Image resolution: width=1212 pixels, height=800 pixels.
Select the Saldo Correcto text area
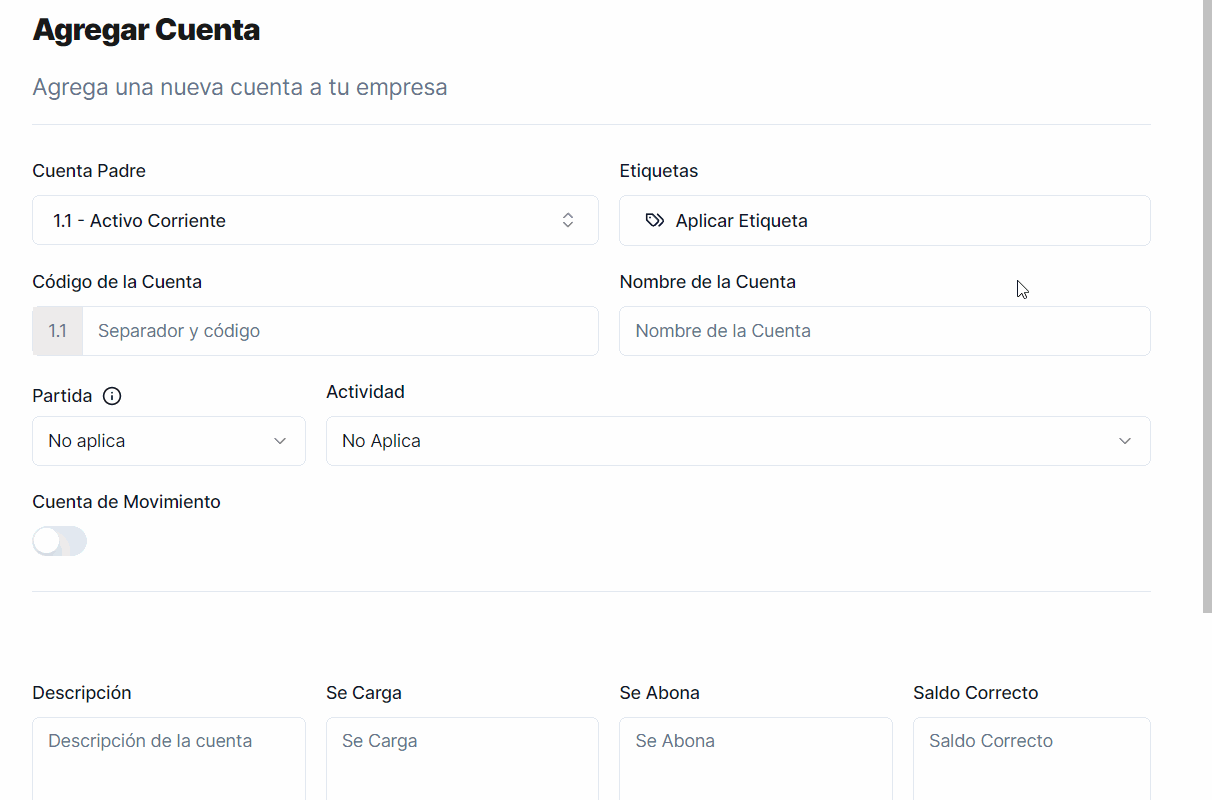[x=1031, y=760]
